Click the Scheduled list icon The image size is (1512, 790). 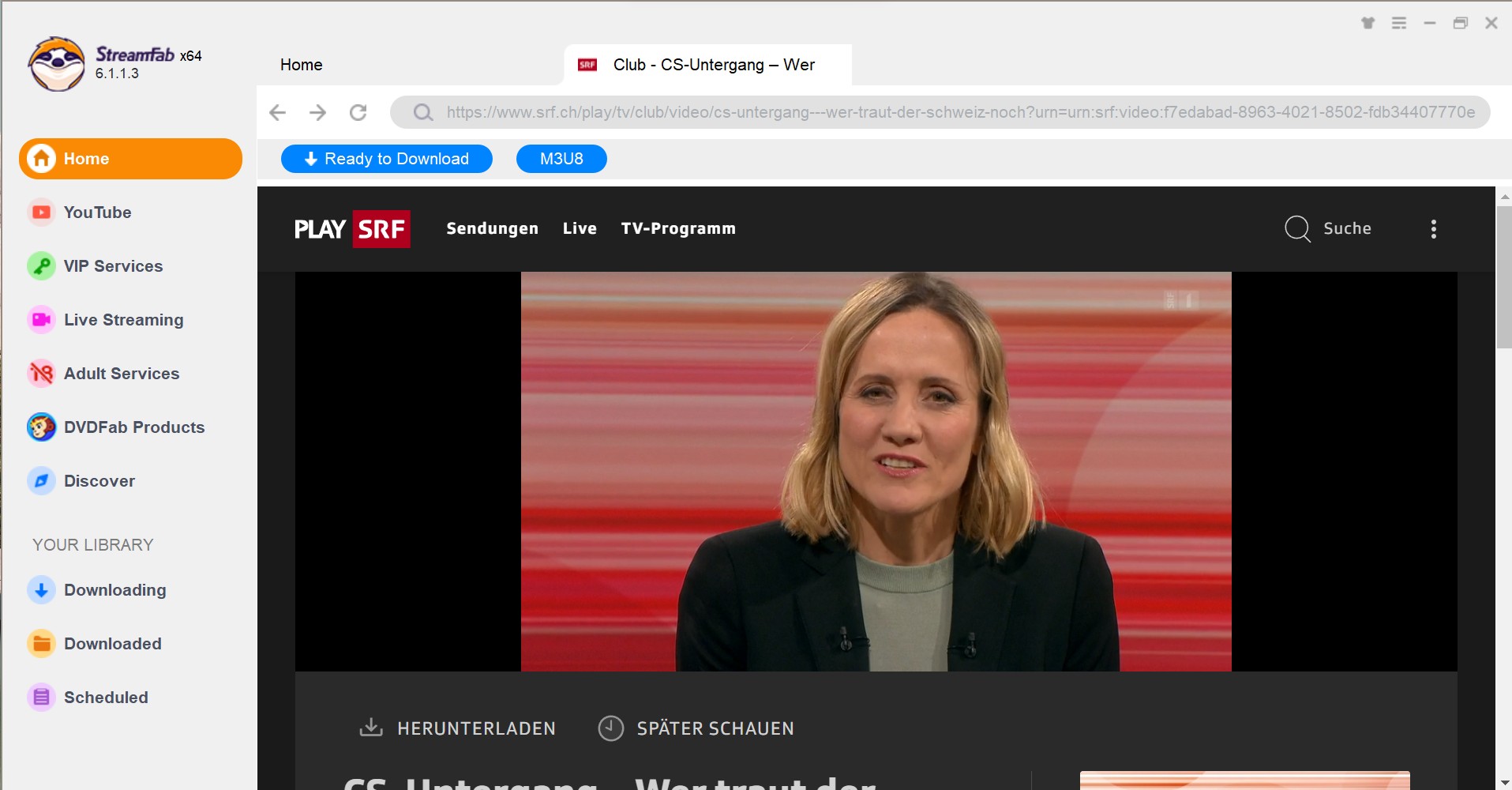tap(41, 698)
